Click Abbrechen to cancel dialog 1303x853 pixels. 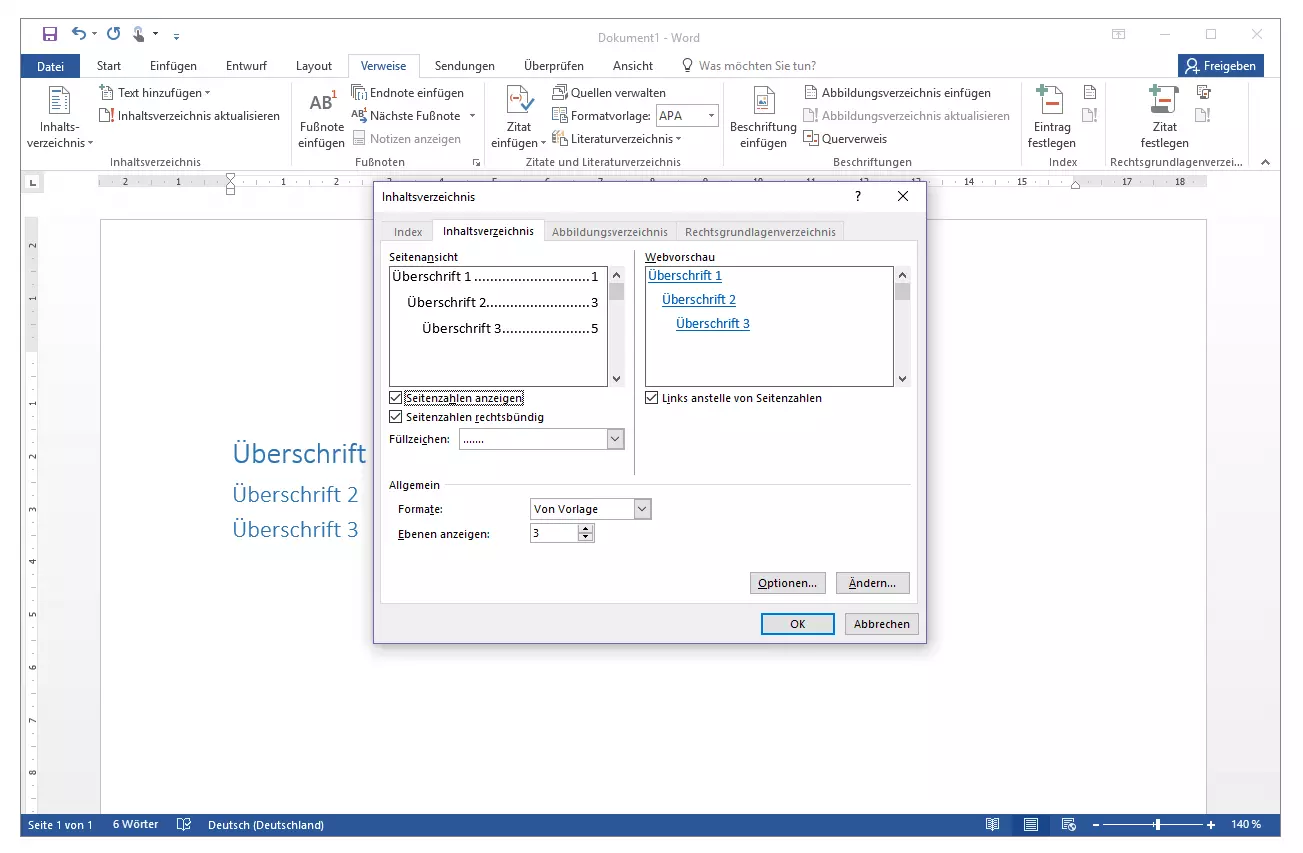coord(881,624)
